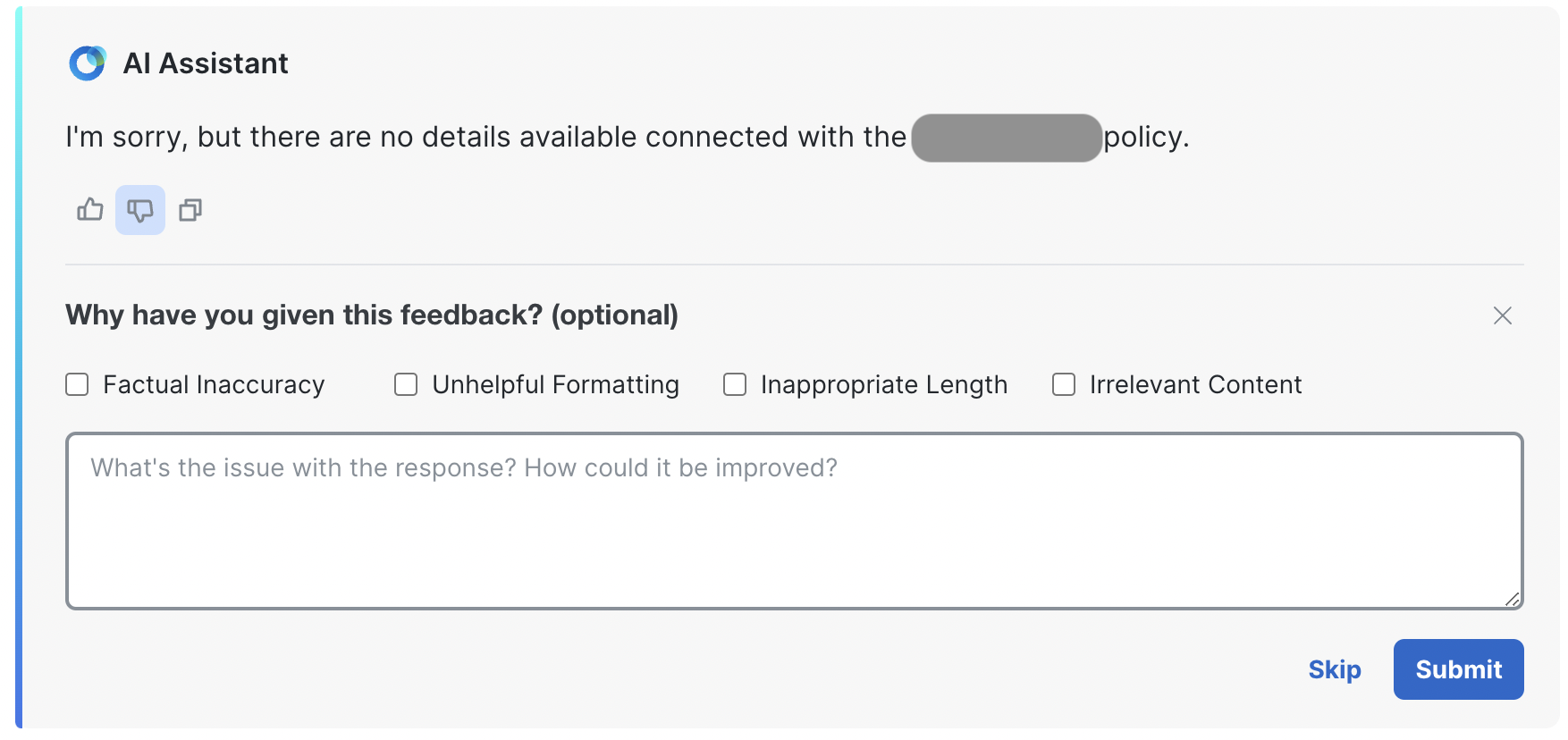The height and width of the screenshot is (740, 1568).
Task: Toggle the Factual Inaccuracy checkbox off
Action: point(77,384)
